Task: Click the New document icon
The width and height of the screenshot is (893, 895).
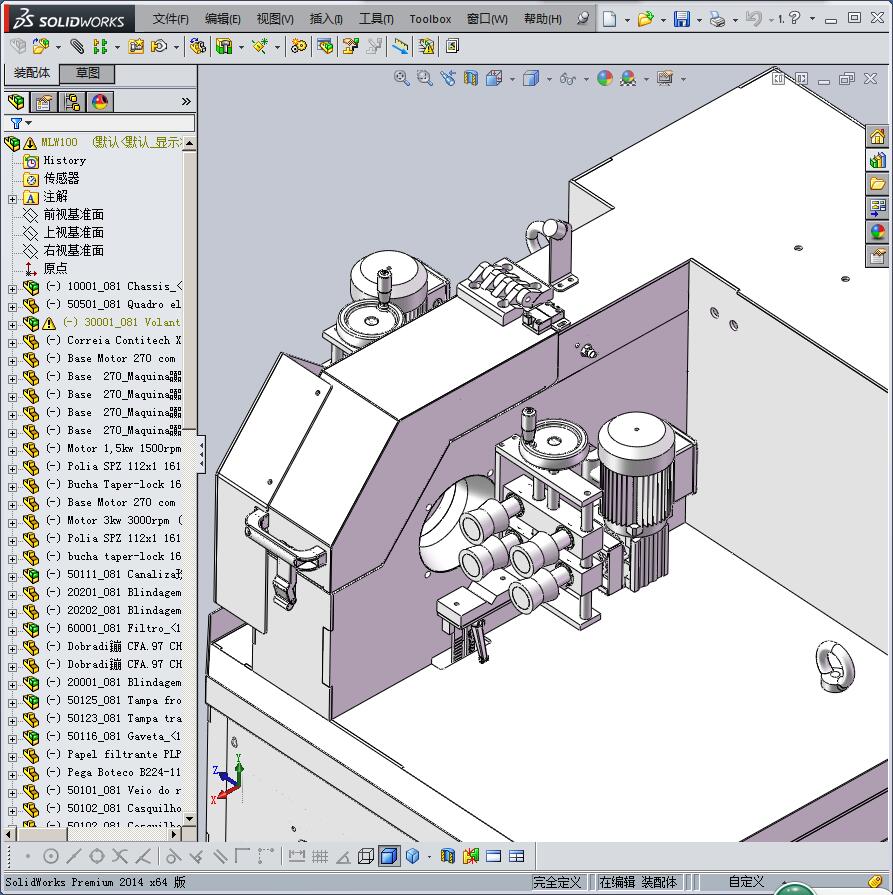Action: [609, 19]
